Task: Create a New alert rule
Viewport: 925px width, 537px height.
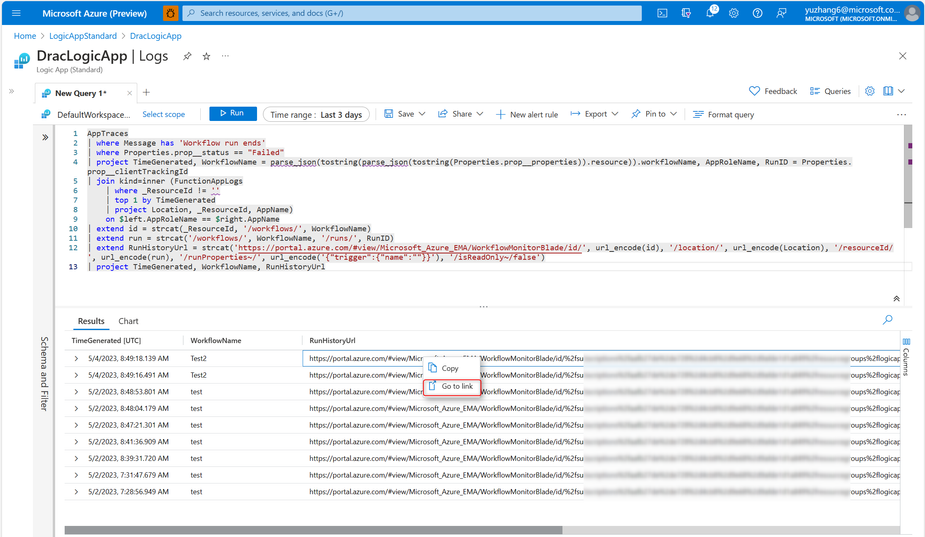Action: pos(527,114)
